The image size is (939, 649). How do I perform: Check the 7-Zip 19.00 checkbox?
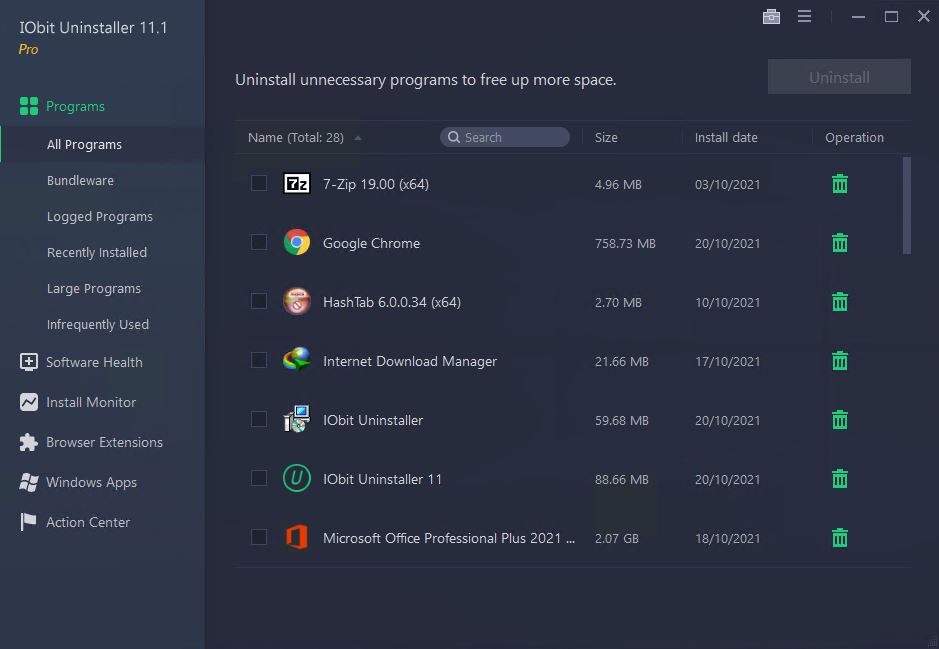[259, 183]
